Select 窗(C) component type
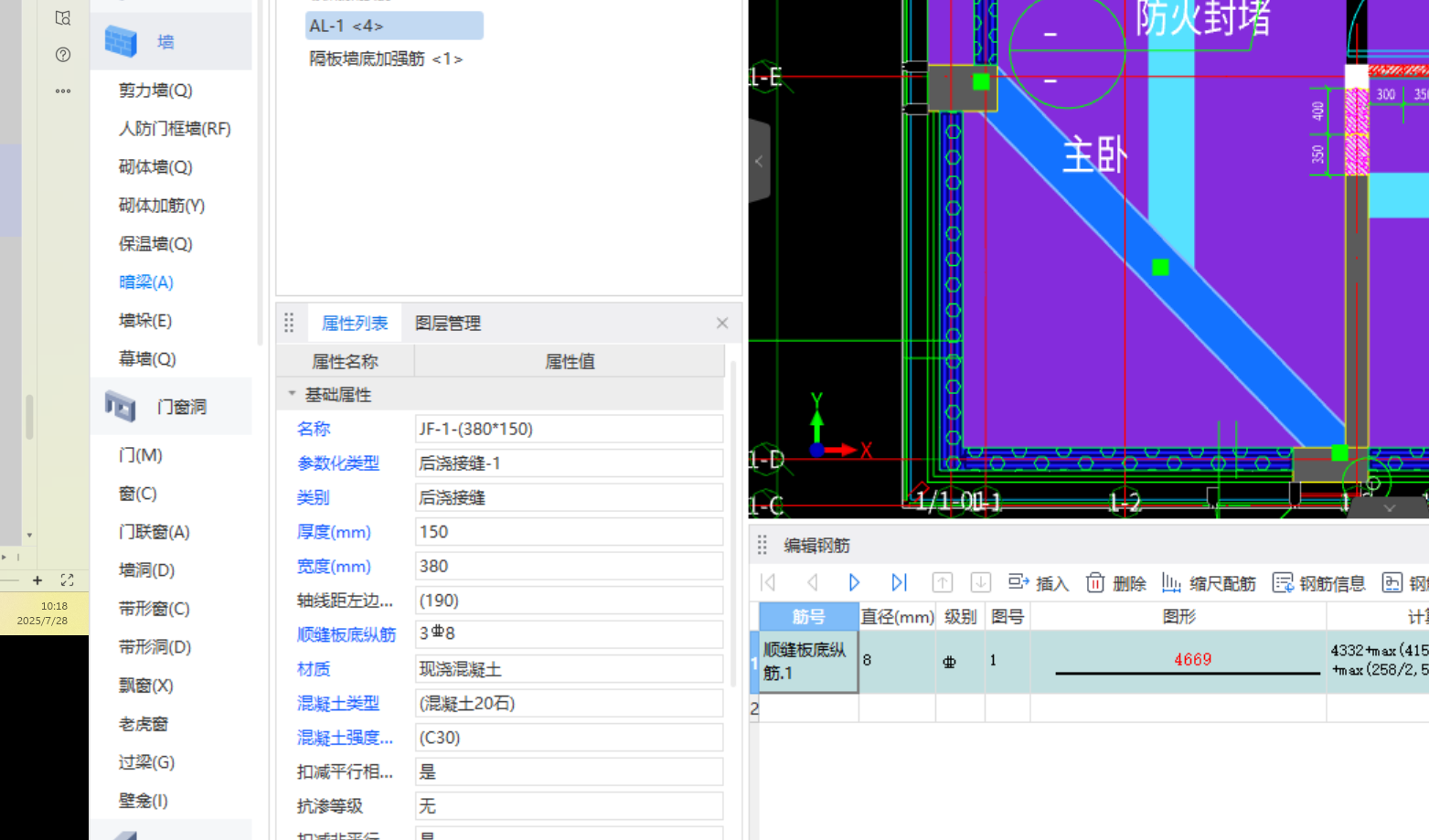This screenshot has width=1429, height=840. click(138, 494)
